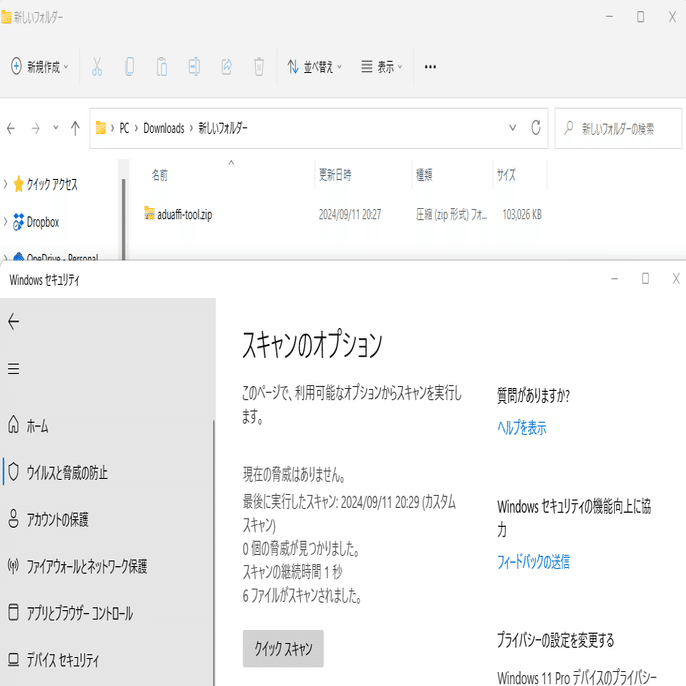Select Dropbox in navigation pane

coord(36,222)
